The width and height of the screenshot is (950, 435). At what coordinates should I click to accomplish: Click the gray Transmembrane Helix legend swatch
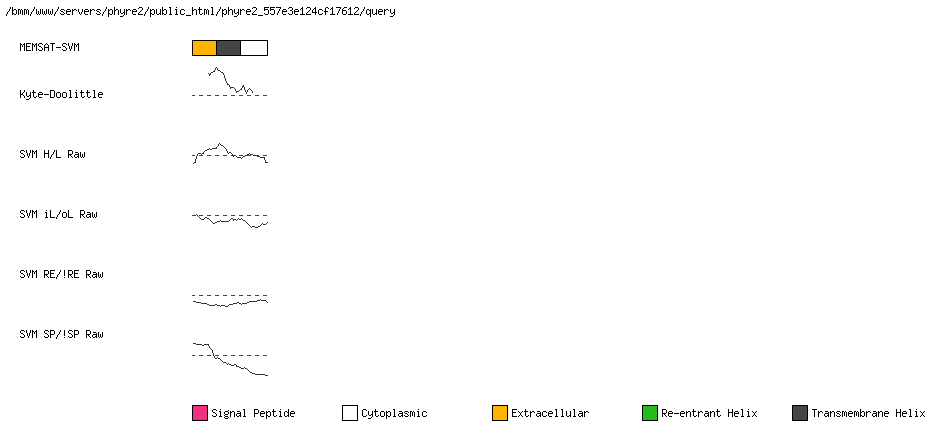coord(800,413)
